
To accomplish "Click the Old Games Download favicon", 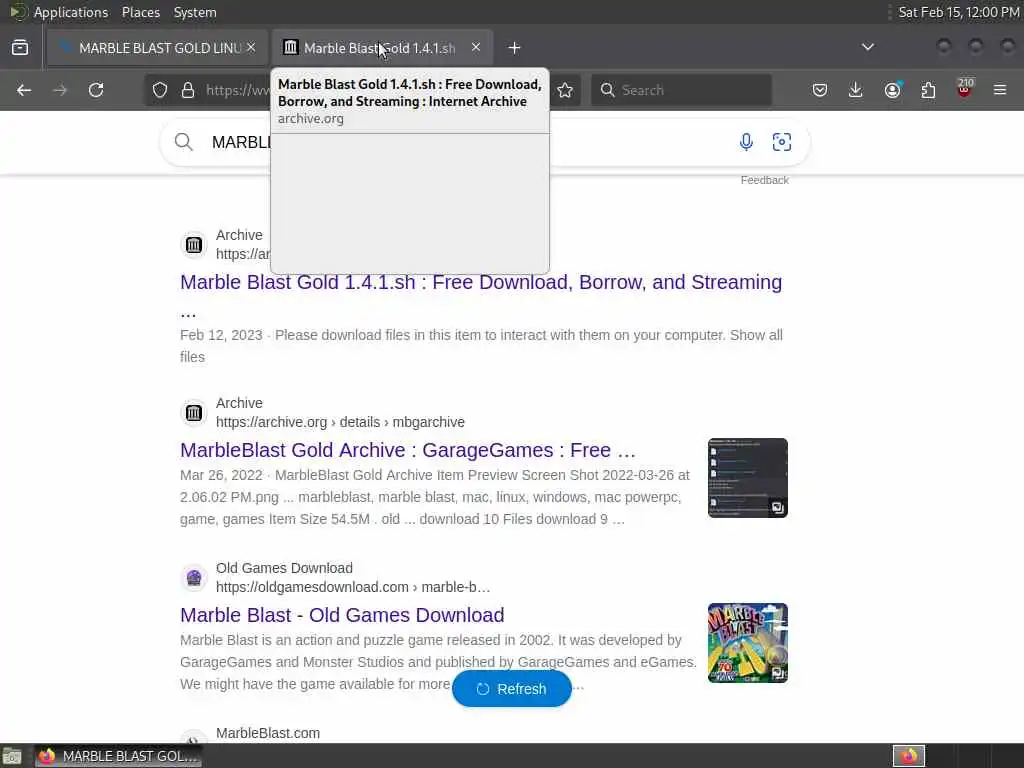I will coord(194,578).
